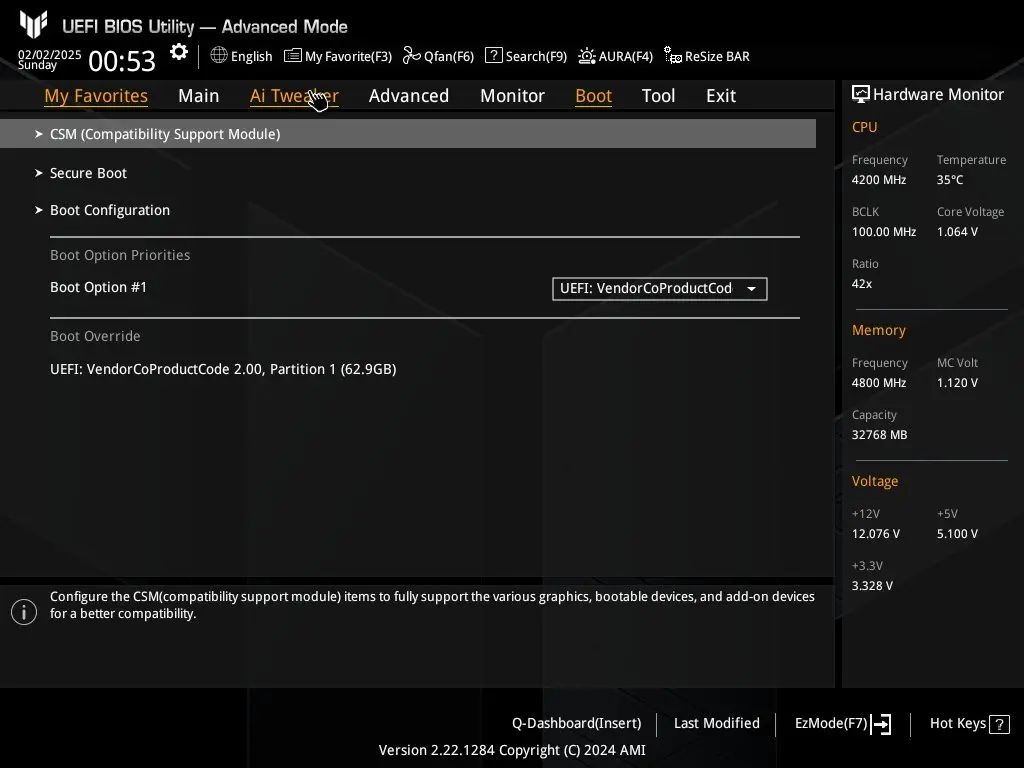Screen dimensions: 1024x768
Task: Click the Capacity 32768 MB value
Action: [880, 435]
